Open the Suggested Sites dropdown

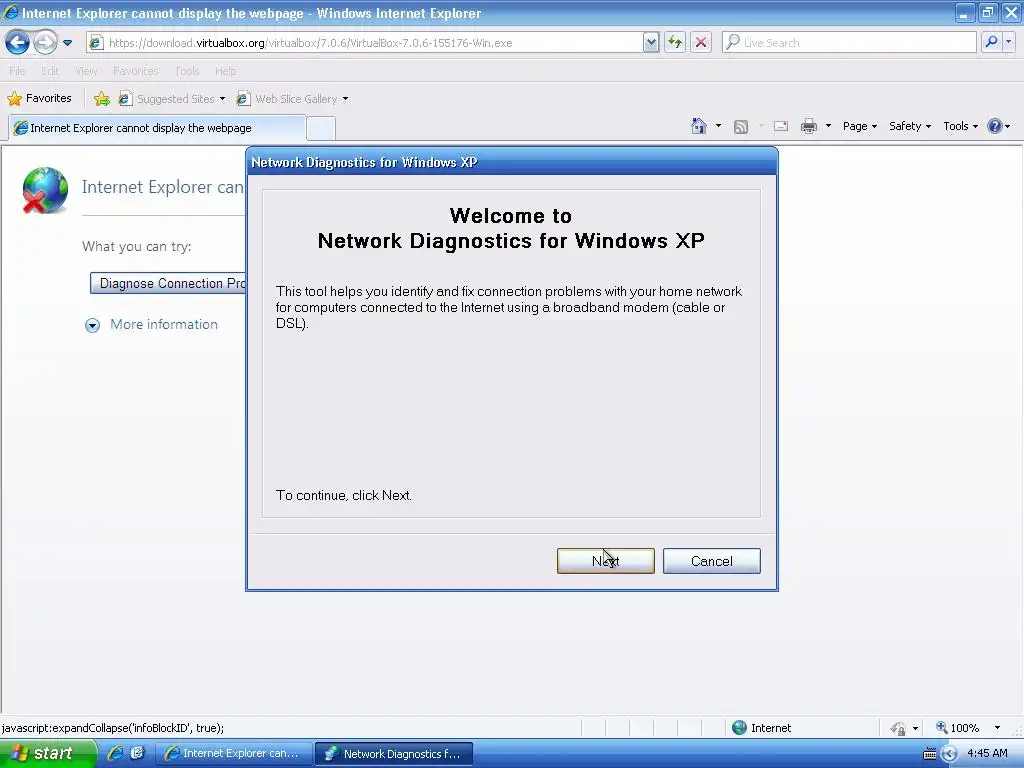click(x=172, y=99)
